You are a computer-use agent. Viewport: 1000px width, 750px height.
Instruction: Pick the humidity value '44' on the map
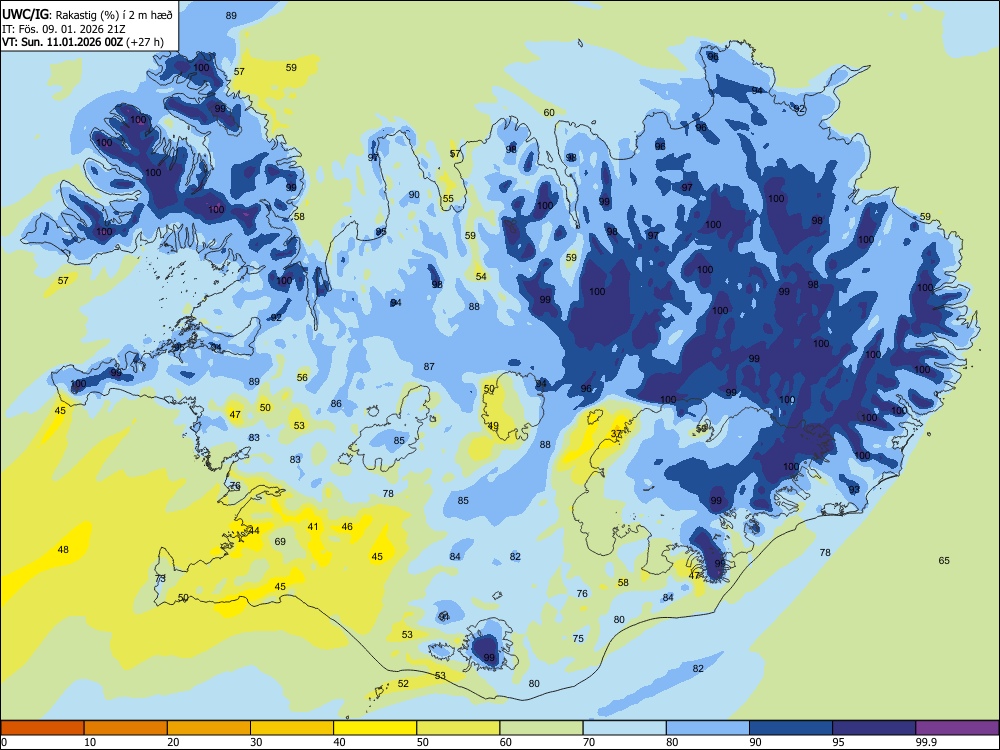point(254,531)
